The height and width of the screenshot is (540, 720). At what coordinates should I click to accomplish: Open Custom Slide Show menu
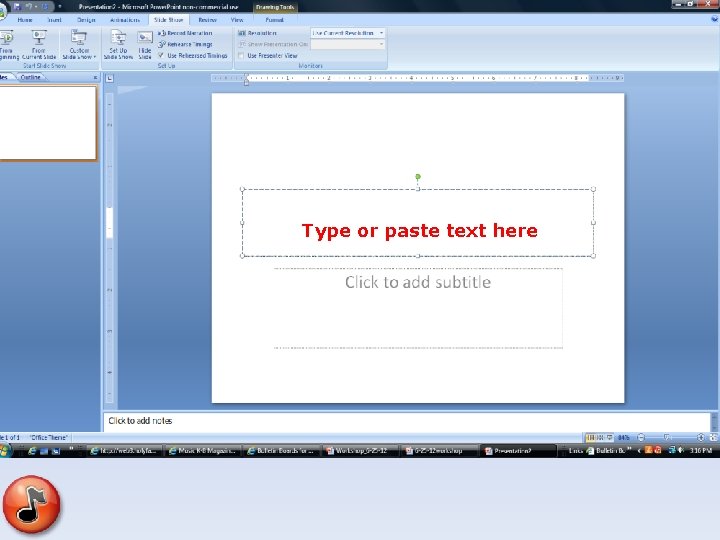[79, 45]
